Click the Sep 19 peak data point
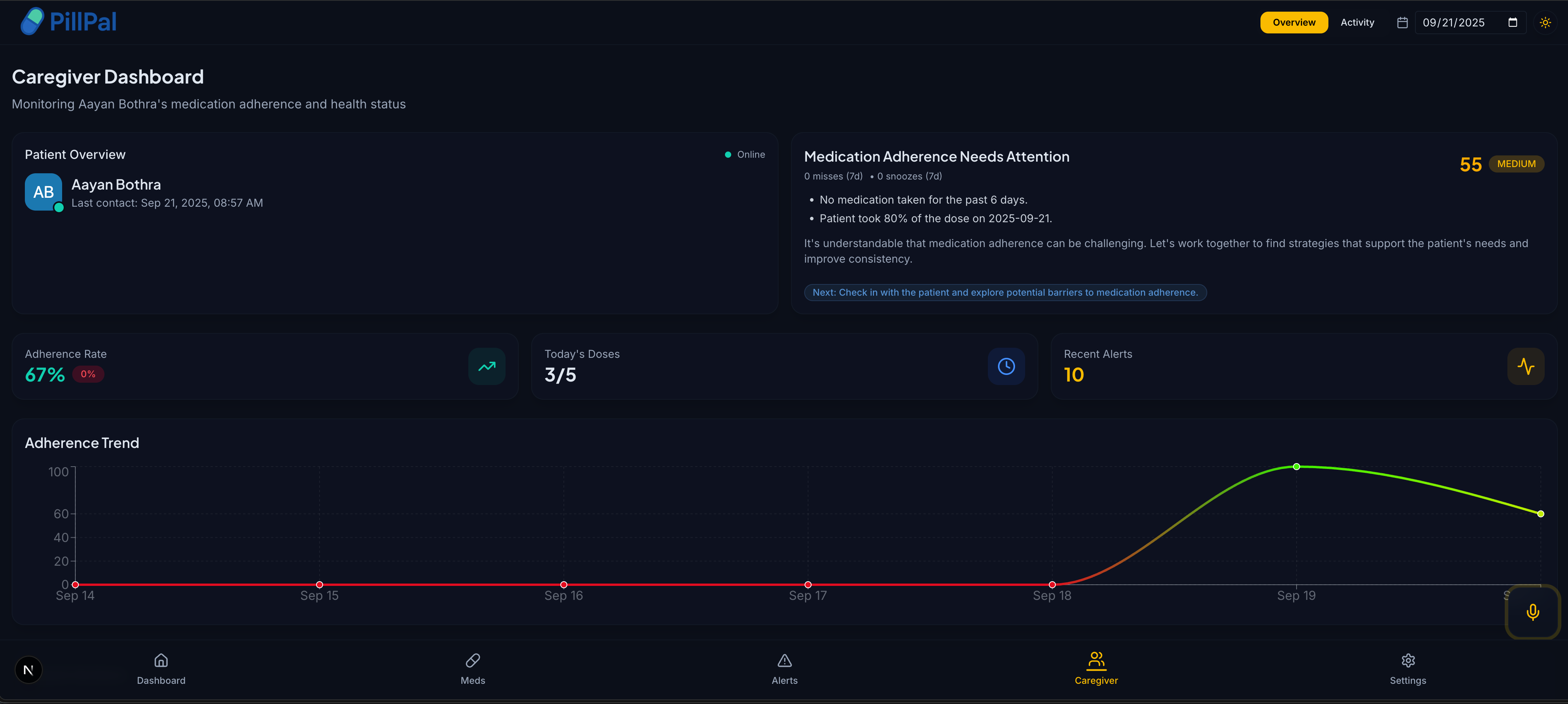This screenshot has width=1568, height=704. click(x=1296, y=467)
